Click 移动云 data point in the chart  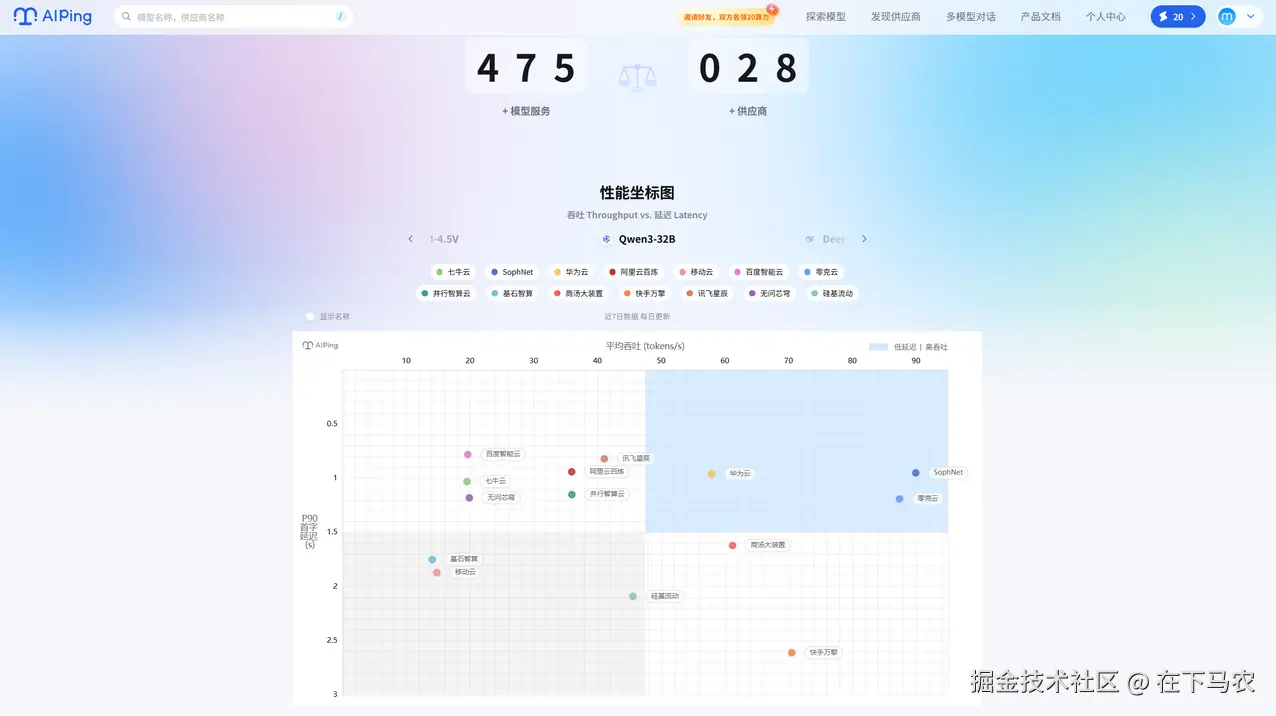coord(437,573)
